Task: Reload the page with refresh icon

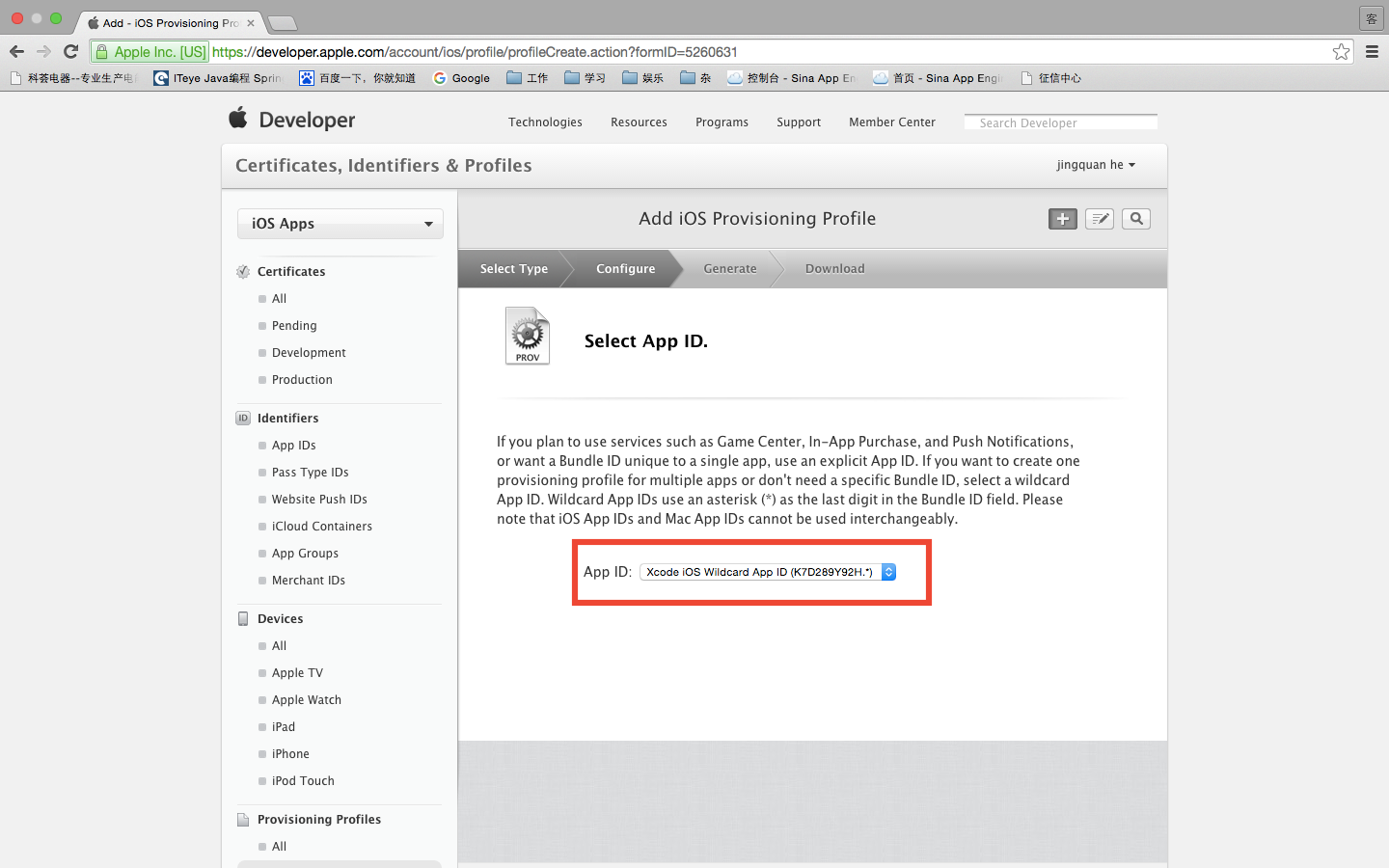Action: click(x=70, y=51)
